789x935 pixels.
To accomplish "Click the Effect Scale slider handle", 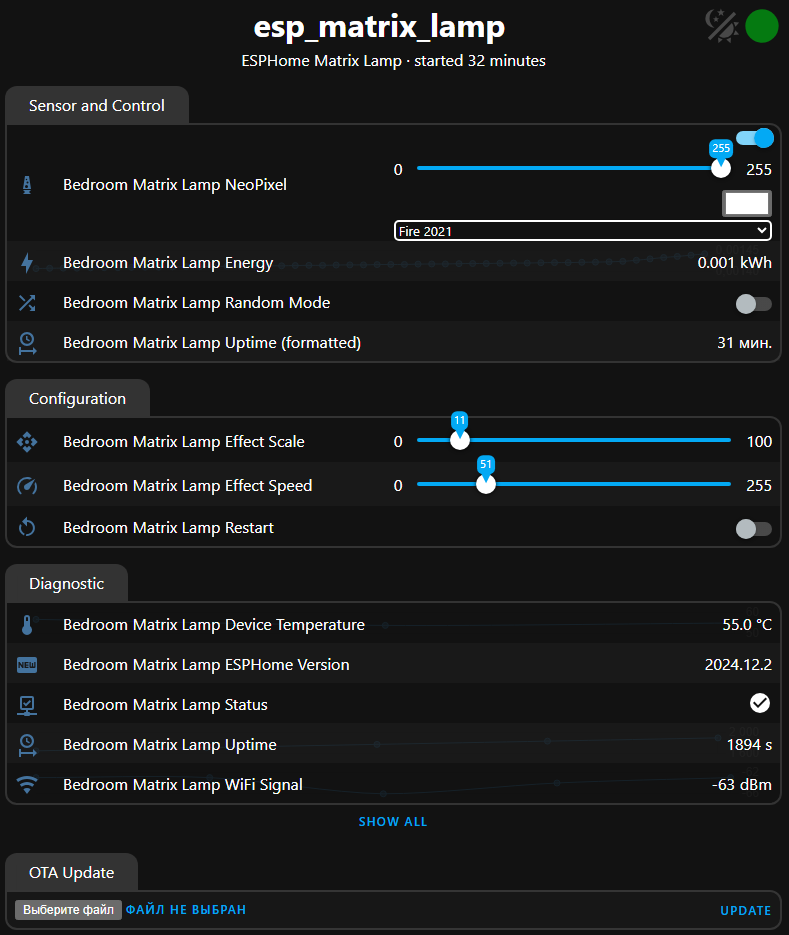I will coord(460,441).
